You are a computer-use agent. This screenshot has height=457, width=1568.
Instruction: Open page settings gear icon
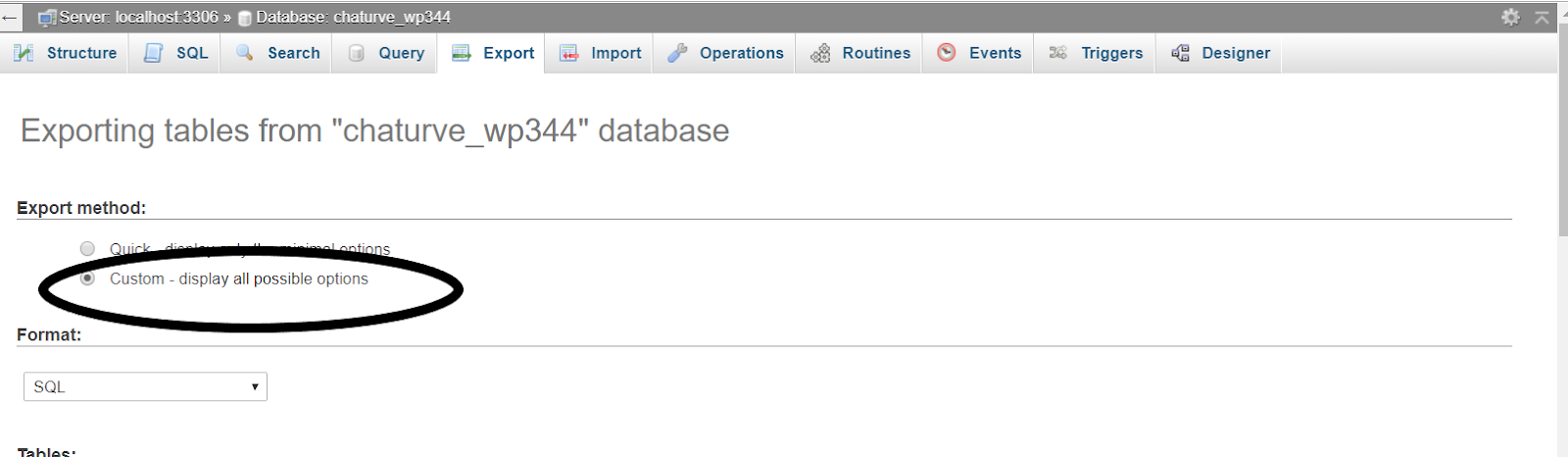(x=1510, y=17)
